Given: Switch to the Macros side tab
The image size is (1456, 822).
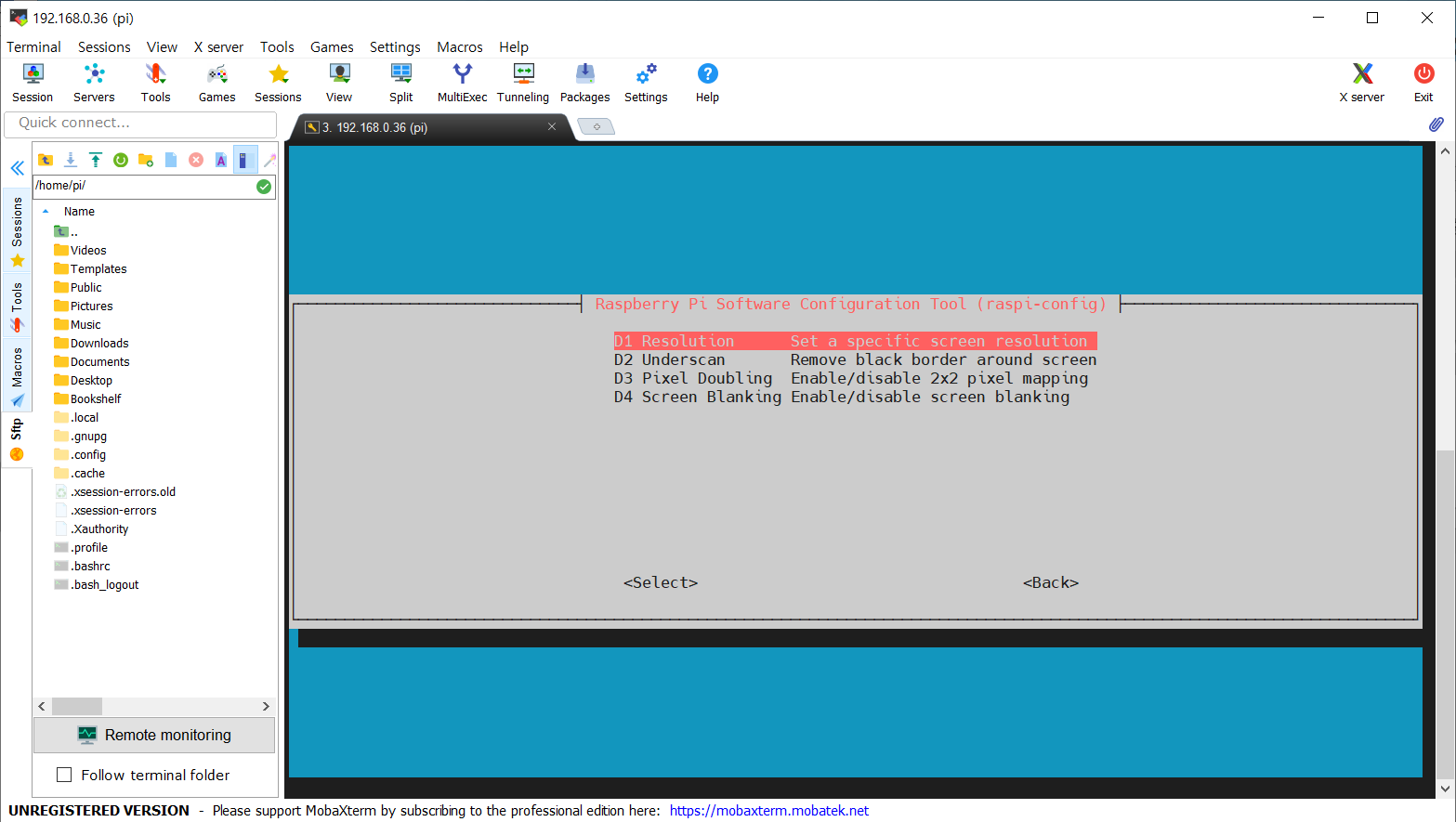Looking at the screenshot, I should pos(17,376).
